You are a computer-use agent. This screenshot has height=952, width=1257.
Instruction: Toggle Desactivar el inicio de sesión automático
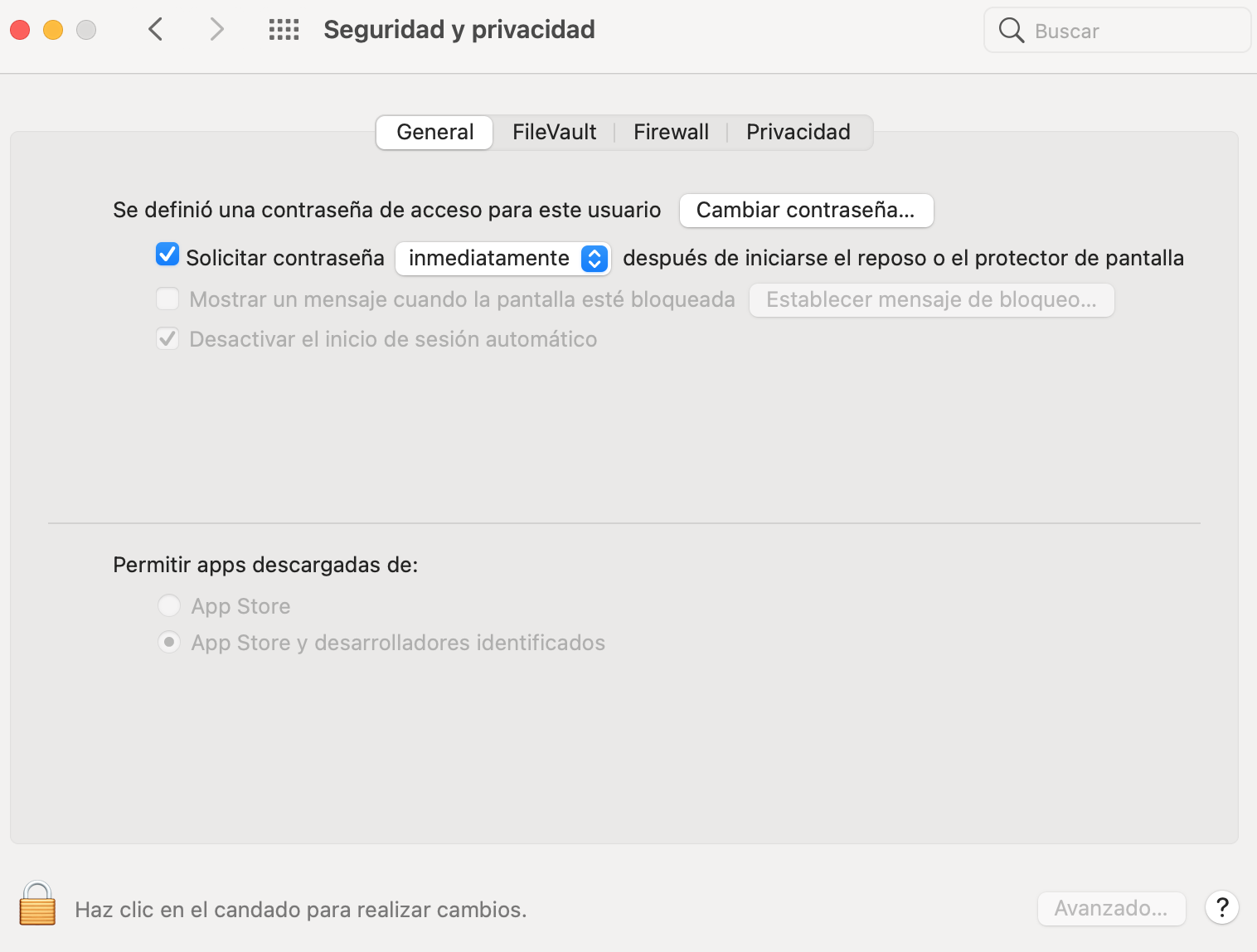[167, 338]
